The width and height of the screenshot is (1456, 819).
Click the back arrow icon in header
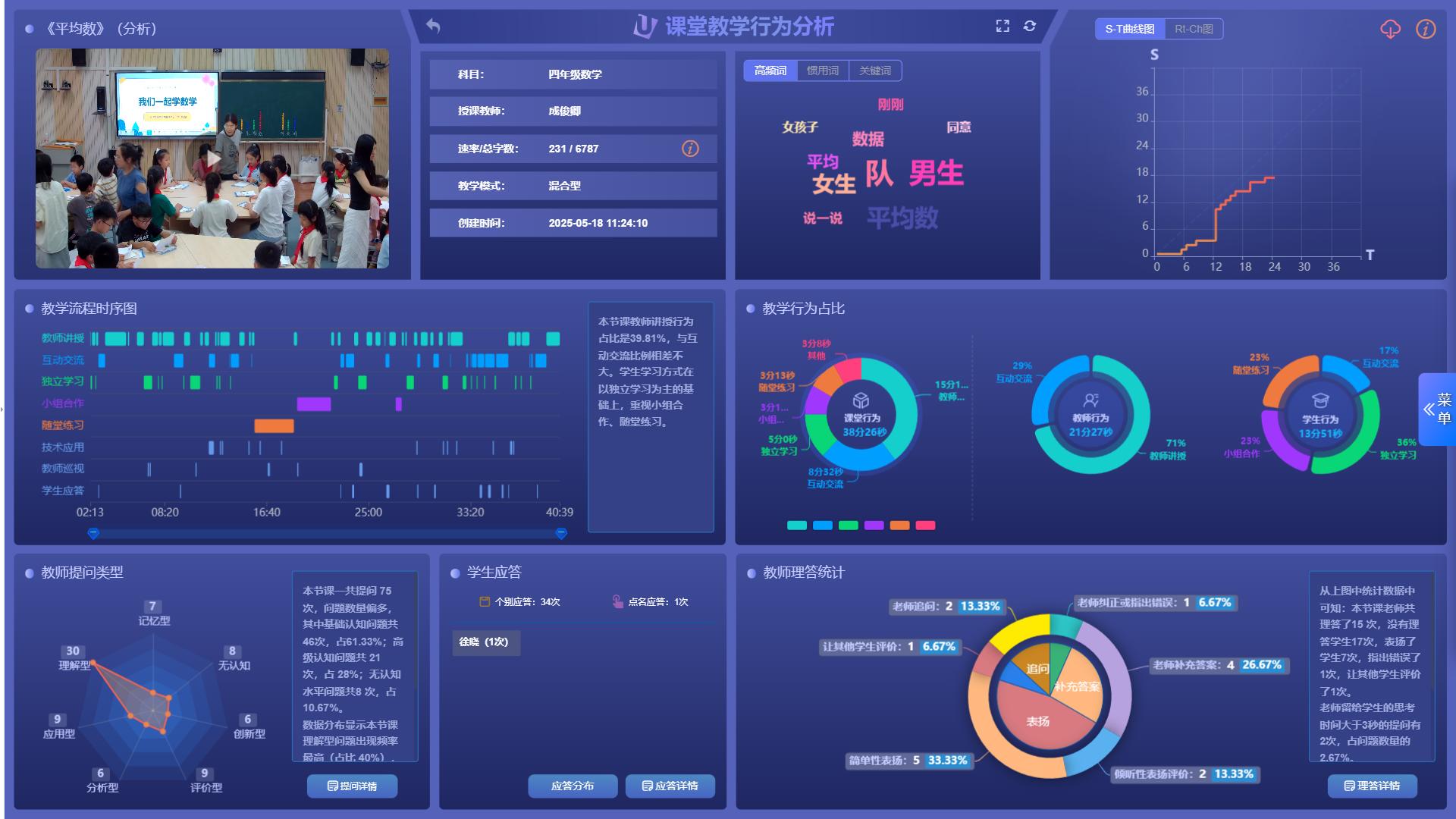[433, 26]
